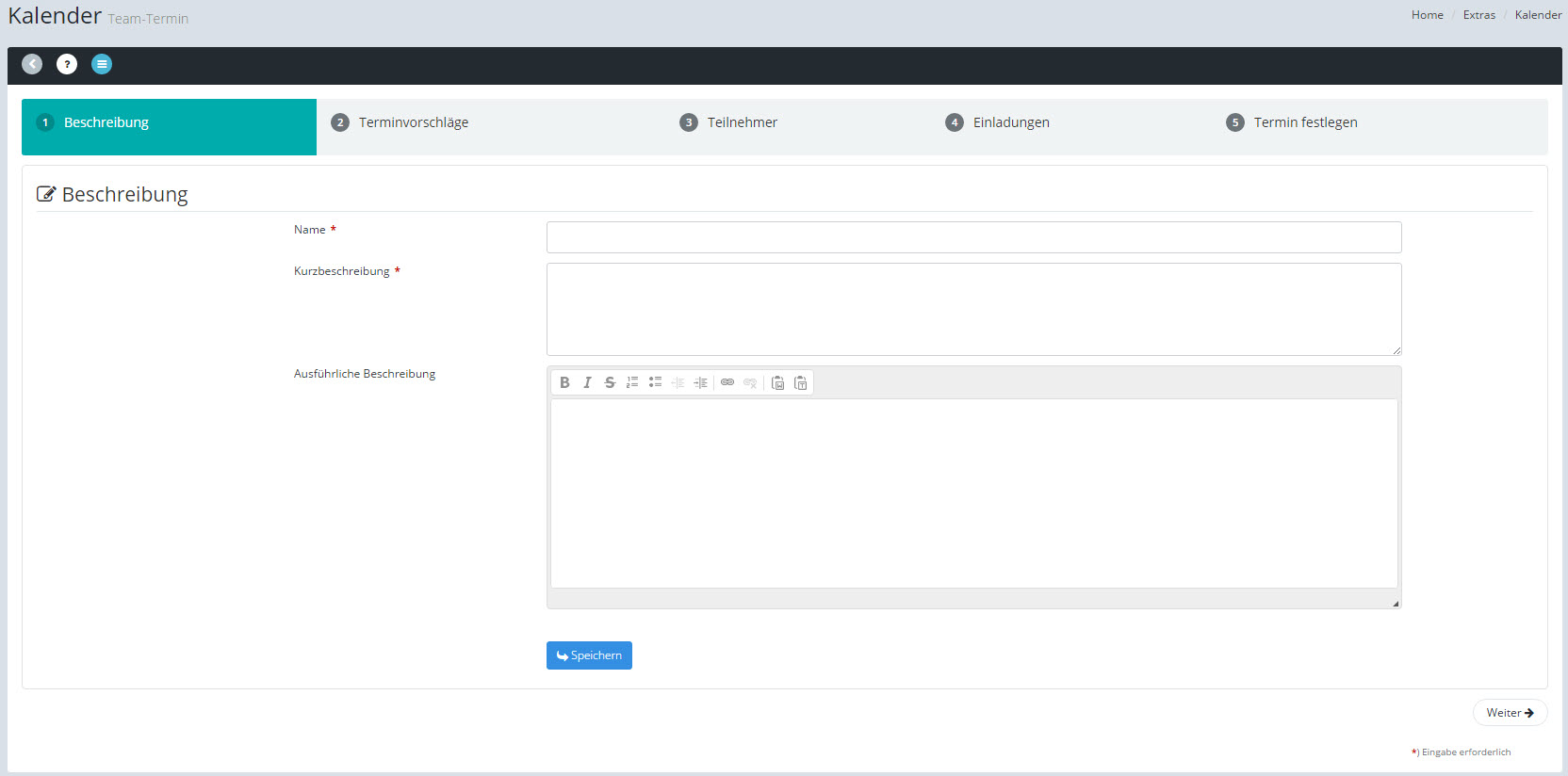This screenshot has height=776, width=1568.
Task: Increase the indent in the editor
Action: (700, 382)
